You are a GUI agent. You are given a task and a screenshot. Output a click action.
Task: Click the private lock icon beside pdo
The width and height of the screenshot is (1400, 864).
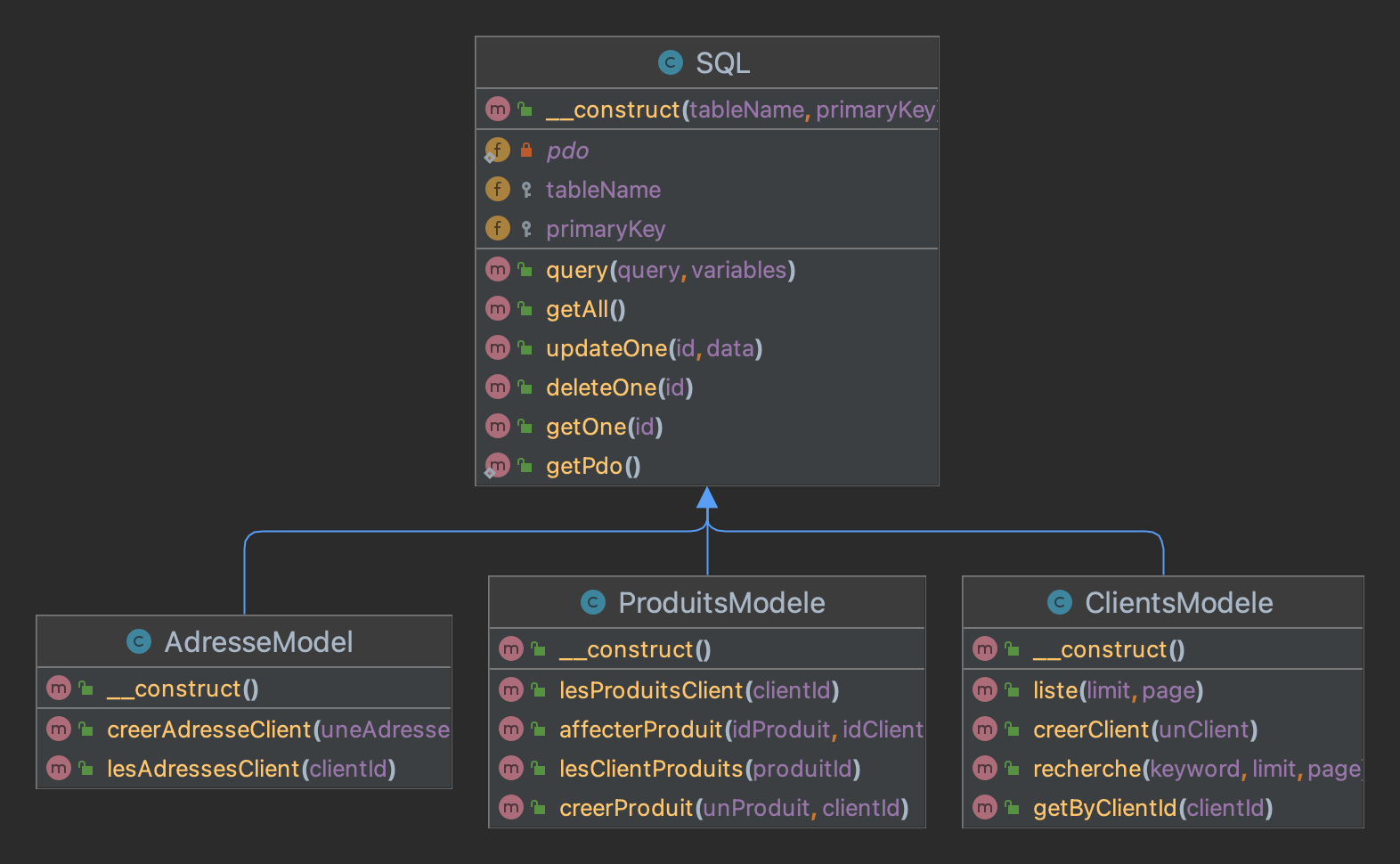[x=526, y=150]
